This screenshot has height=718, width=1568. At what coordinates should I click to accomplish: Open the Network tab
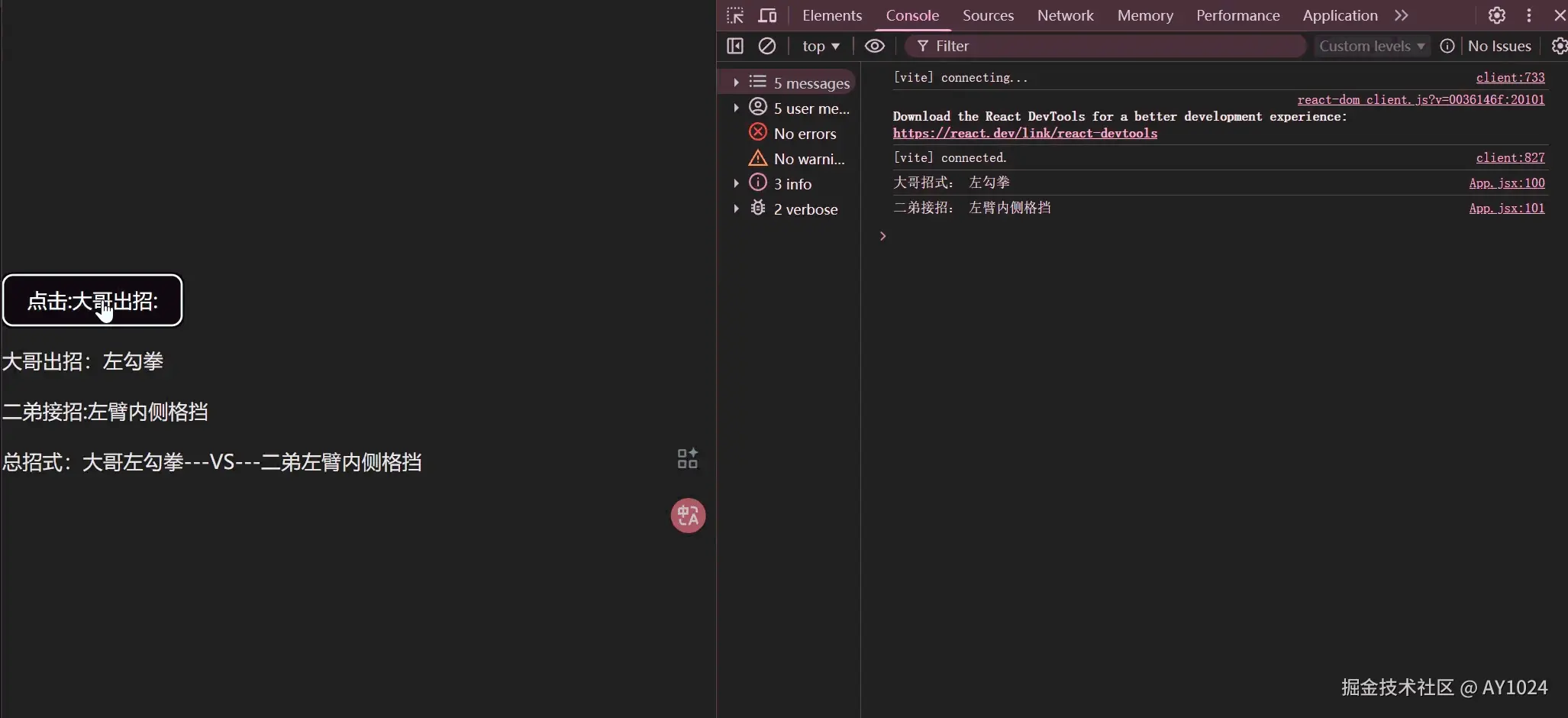click(x=1065, y=15)
